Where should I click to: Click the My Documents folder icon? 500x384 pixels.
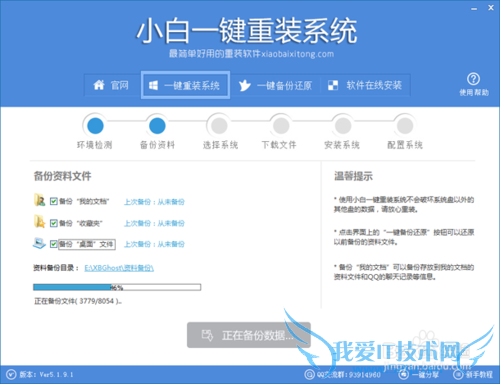40,200
